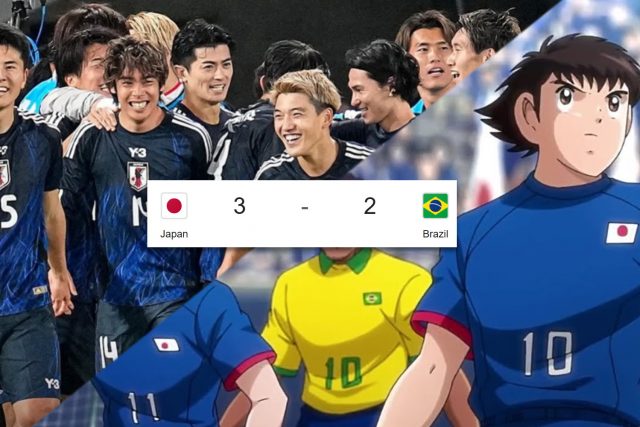Select Brazil's score number 2

[370, 206]
